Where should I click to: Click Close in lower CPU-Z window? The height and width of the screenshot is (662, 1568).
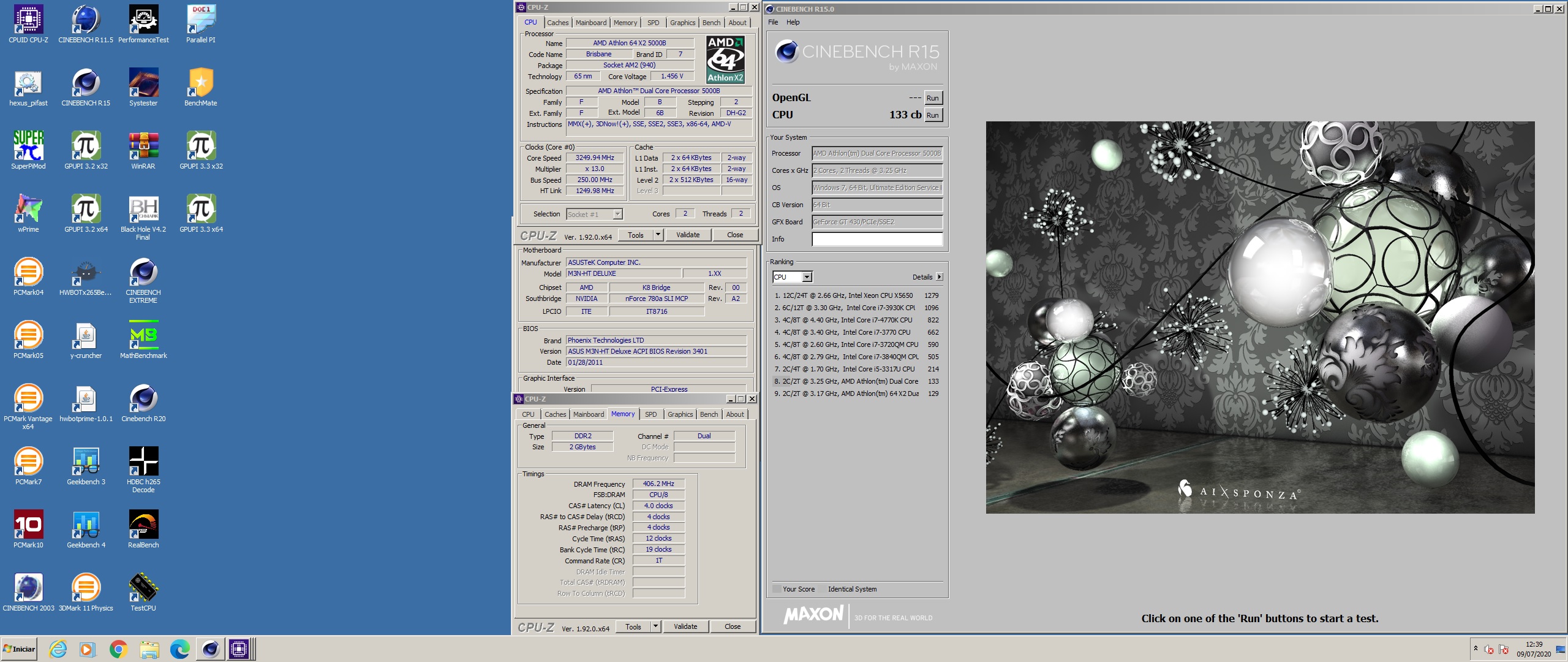[733, 626]
